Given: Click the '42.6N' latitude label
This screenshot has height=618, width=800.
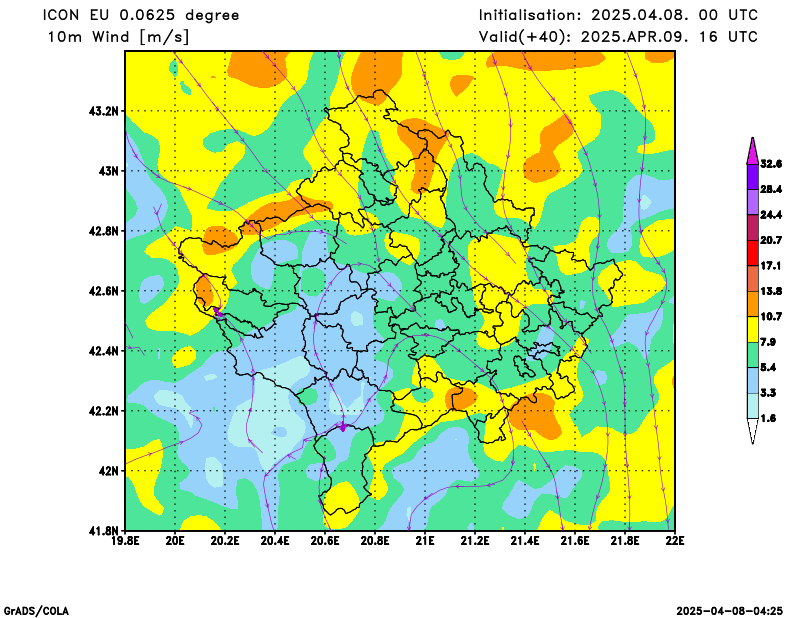Looking at the screenshot, I should [x=104, y=291].
